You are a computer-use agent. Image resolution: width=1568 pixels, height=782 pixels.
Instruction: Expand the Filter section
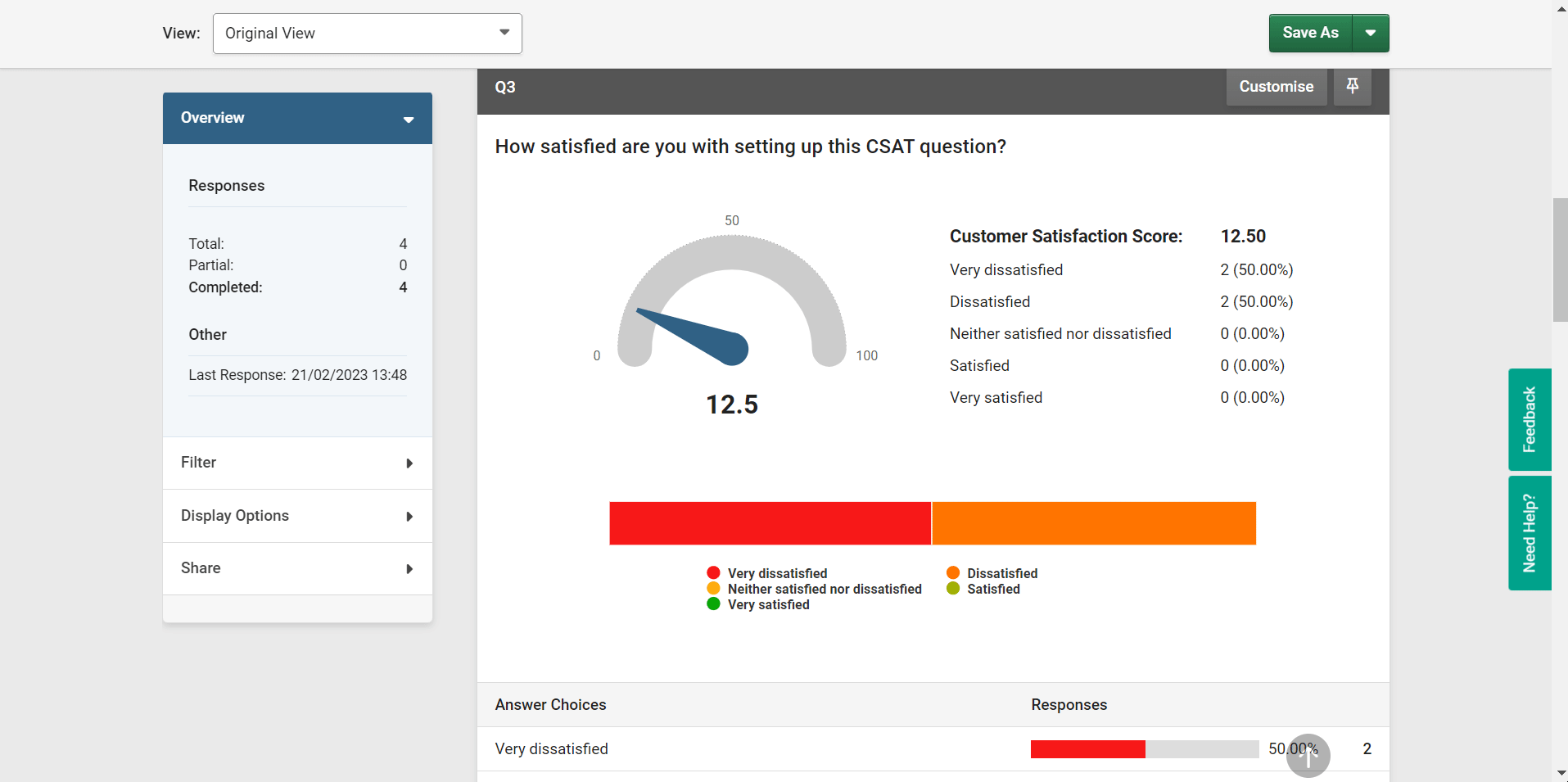point(297,463)
